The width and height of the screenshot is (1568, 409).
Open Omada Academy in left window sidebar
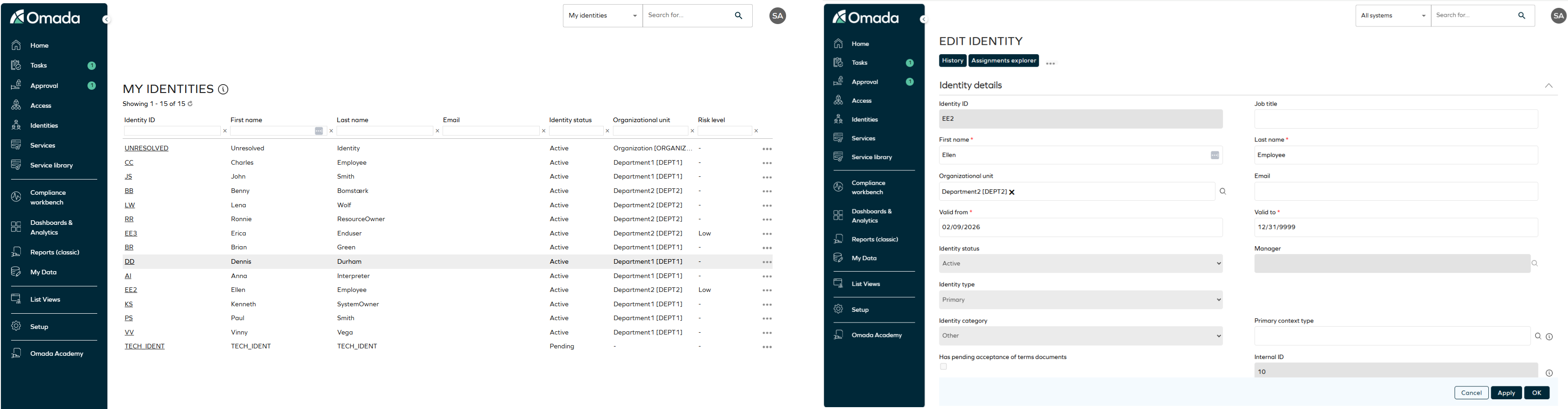point(56,353)
